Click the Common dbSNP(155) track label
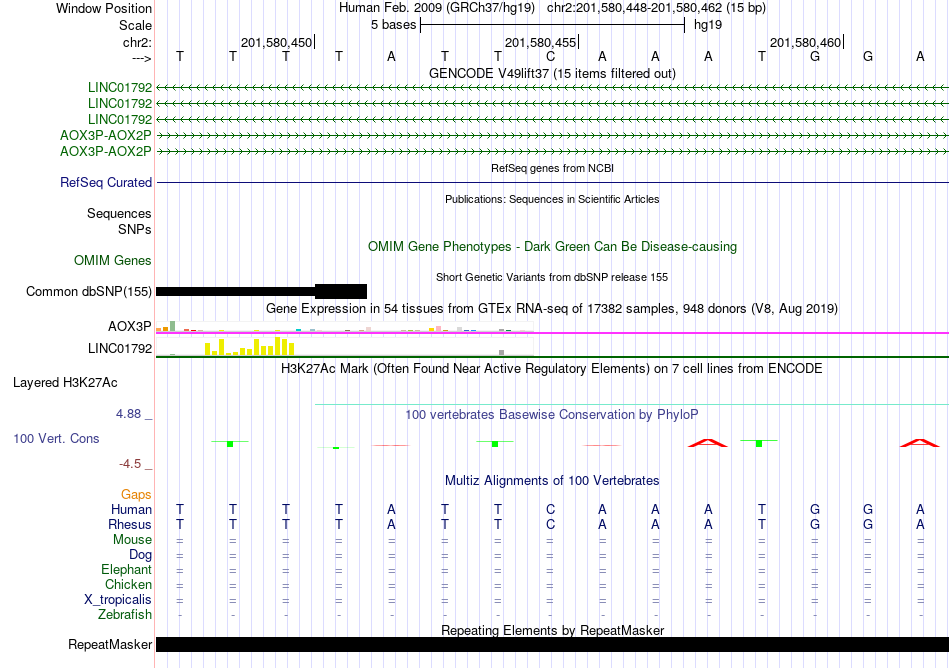 [88, 292]
